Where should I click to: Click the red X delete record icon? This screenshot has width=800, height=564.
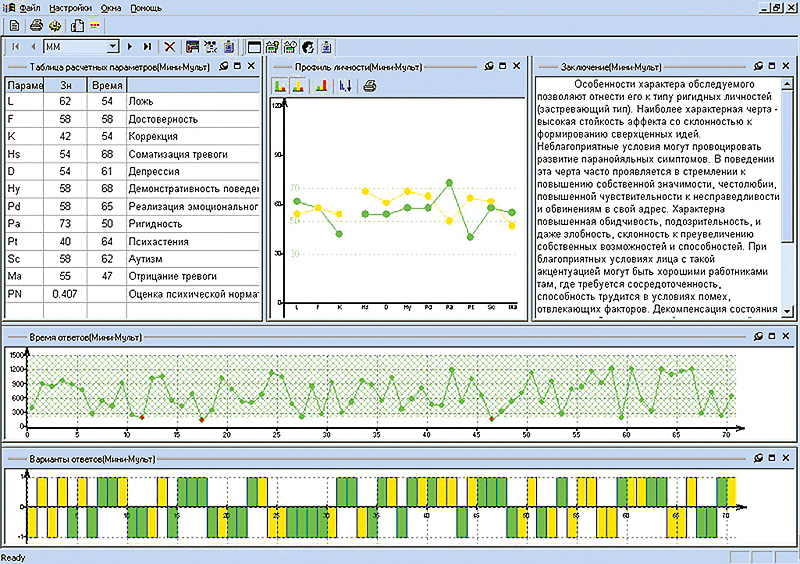tap(170, 46)
